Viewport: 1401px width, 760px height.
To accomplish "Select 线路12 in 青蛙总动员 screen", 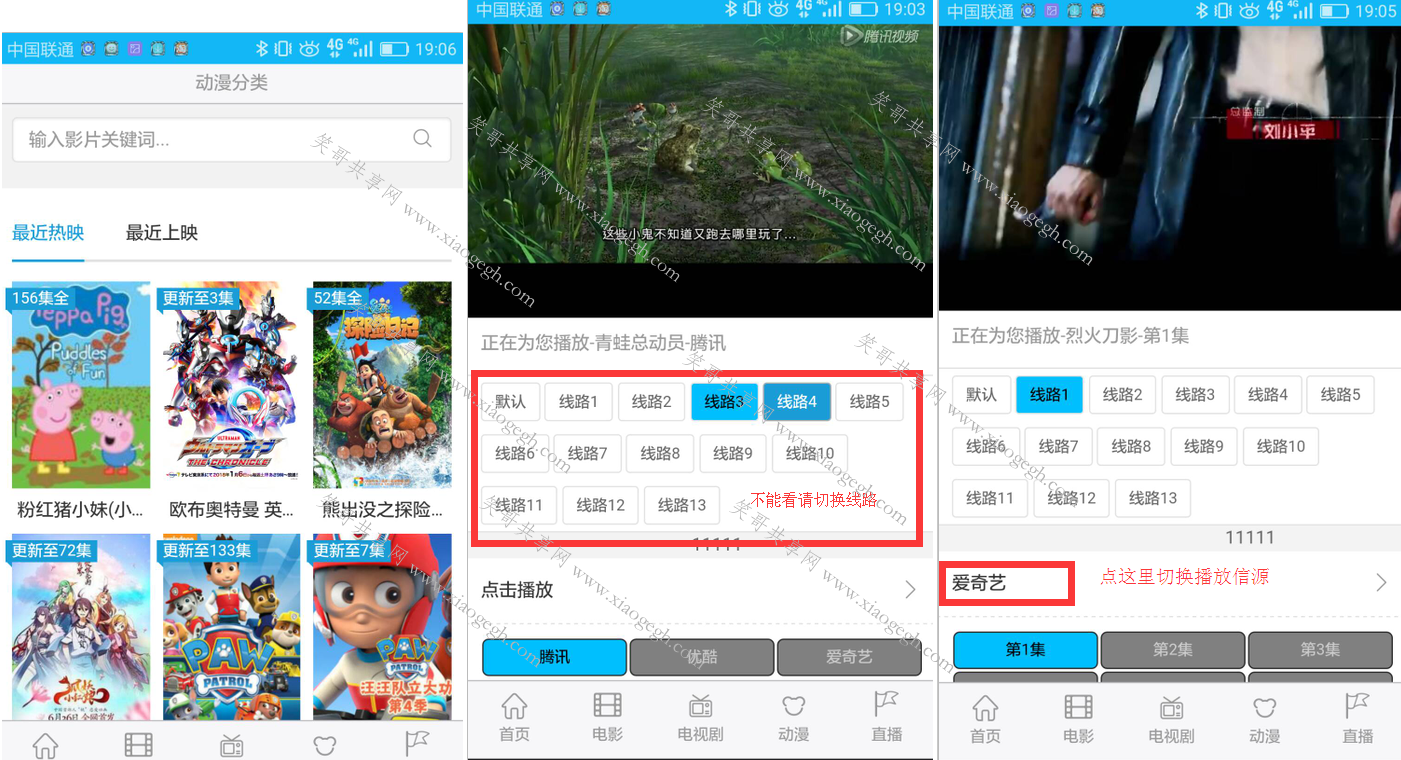I will click(x=601, y=506).
